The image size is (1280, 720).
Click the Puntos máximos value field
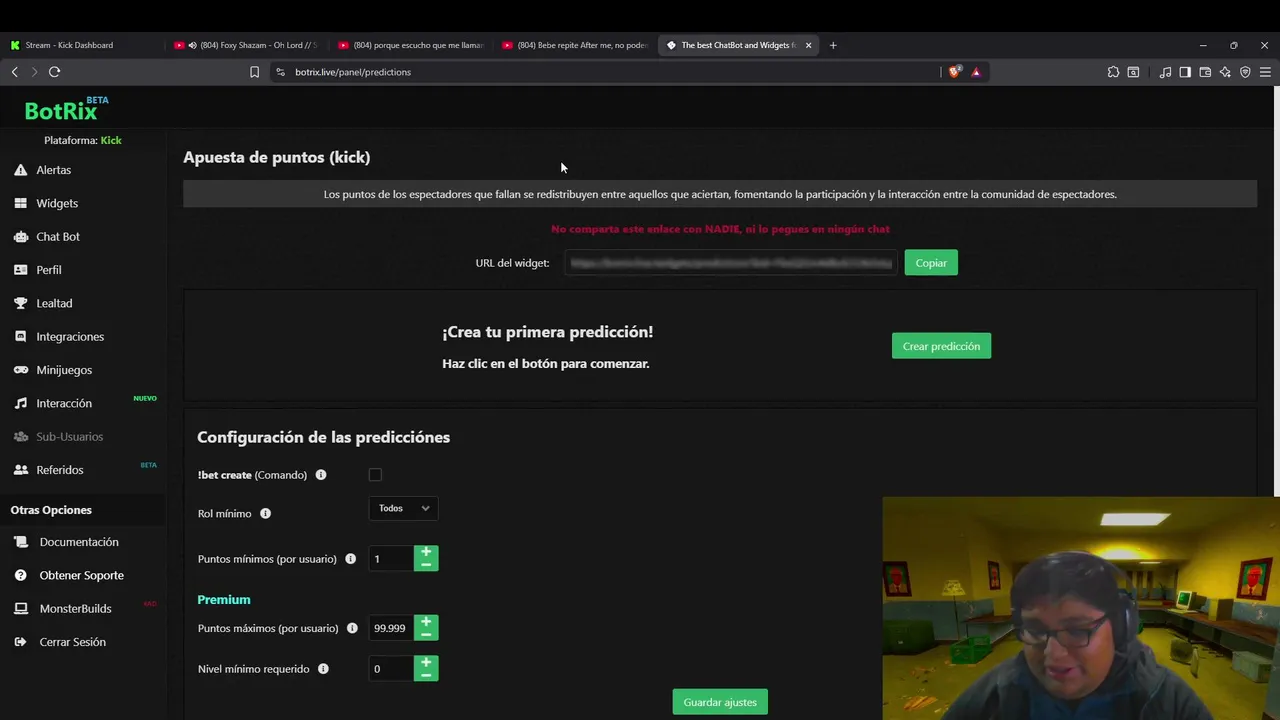391,628
